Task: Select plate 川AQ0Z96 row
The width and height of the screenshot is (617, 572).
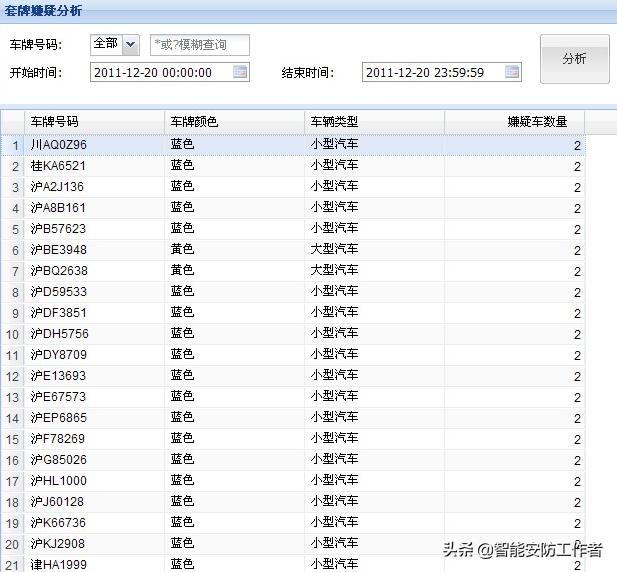Action: (293, 145)
